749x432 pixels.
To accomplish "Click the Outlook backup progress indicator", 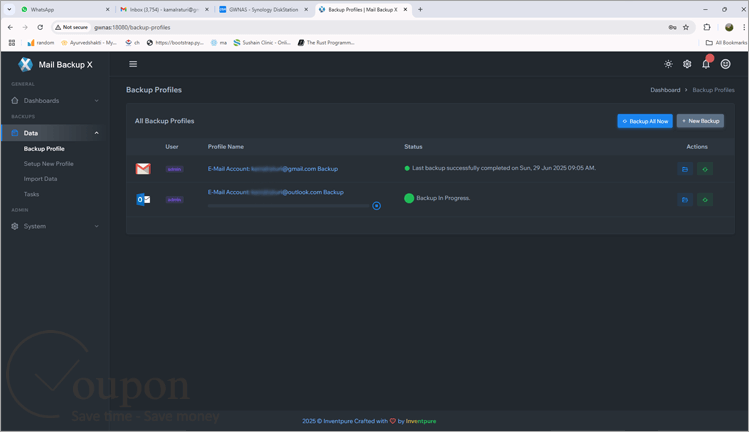I will point(376,206).
